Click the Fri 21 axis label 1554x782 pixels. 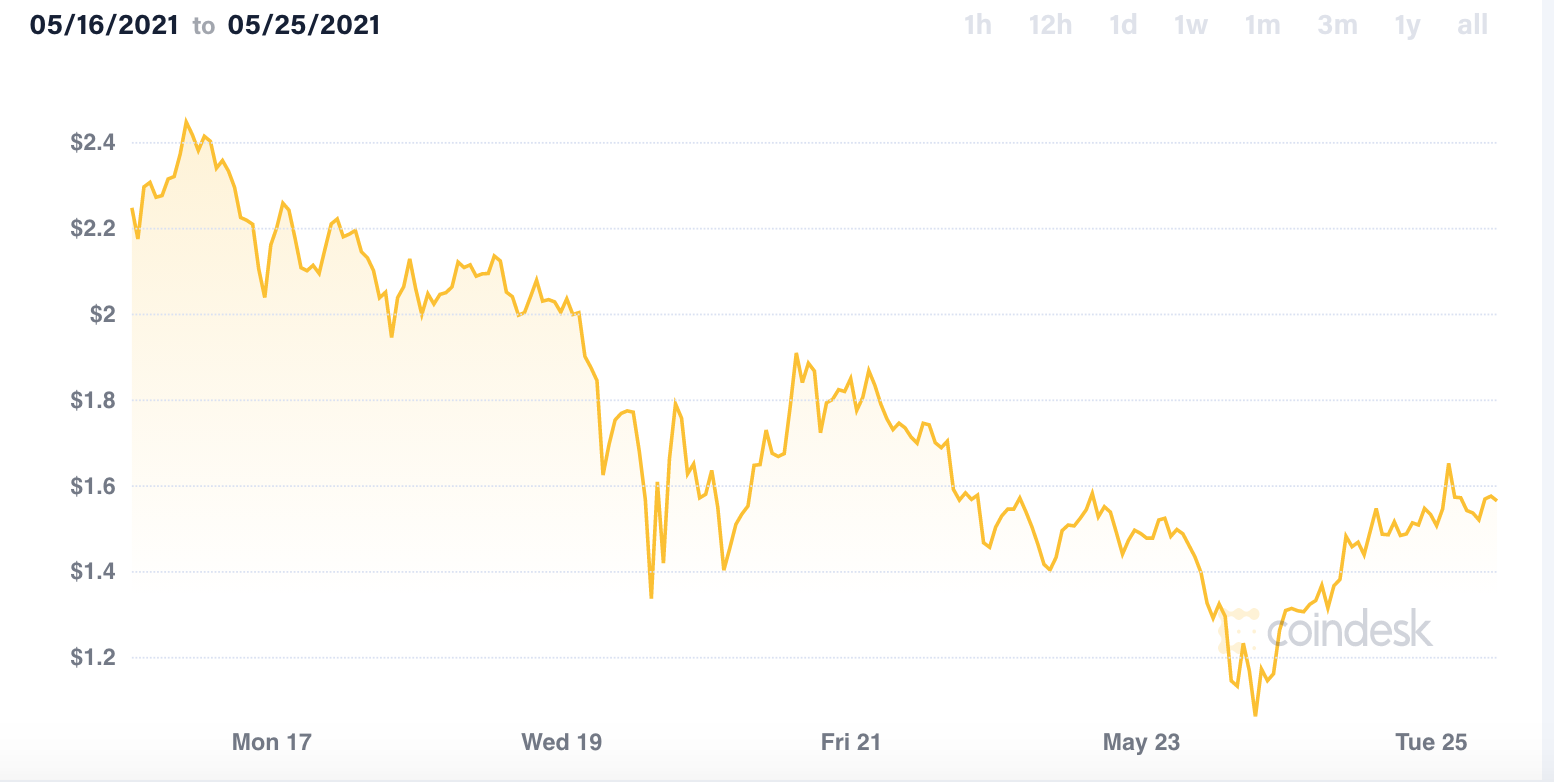(x=851, y=742)
